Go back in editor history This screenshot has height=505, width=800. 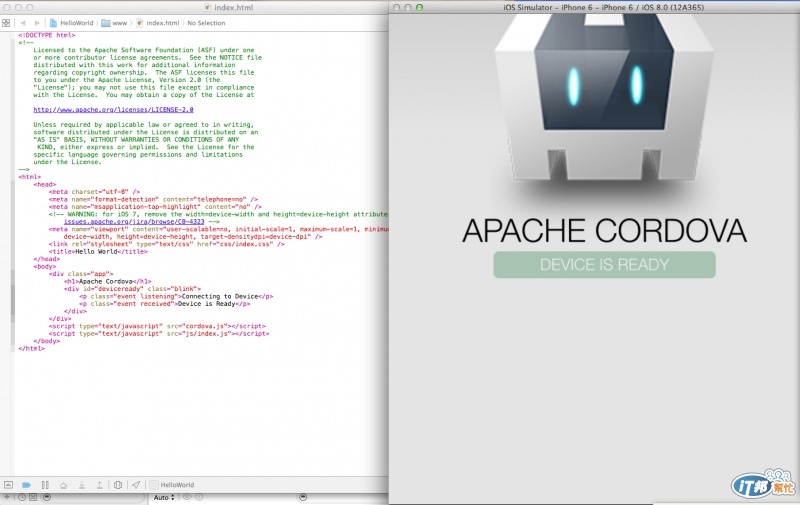[x=23, y=23]
